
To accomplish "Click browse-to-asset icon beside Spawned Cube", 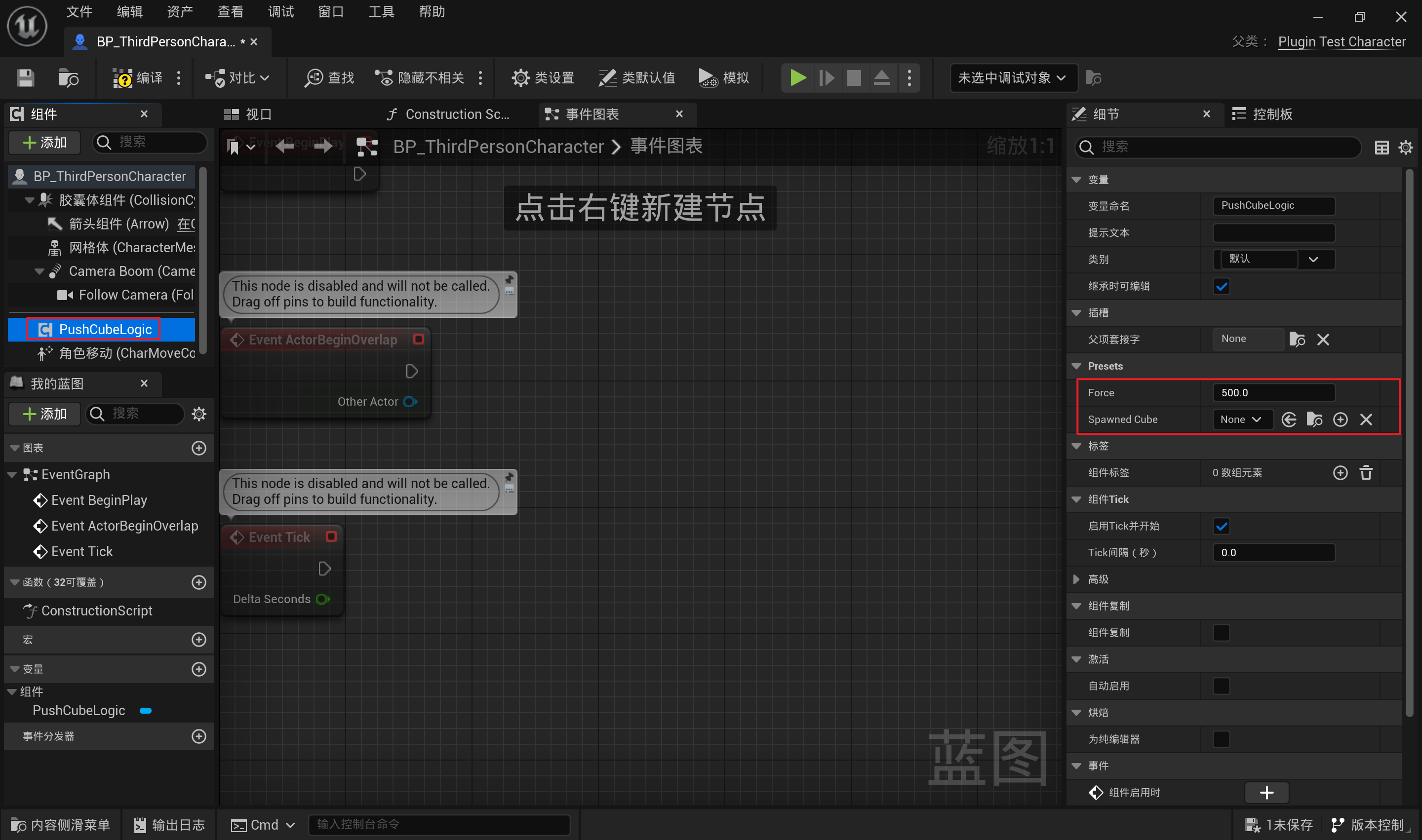I will click(1314, 420).
